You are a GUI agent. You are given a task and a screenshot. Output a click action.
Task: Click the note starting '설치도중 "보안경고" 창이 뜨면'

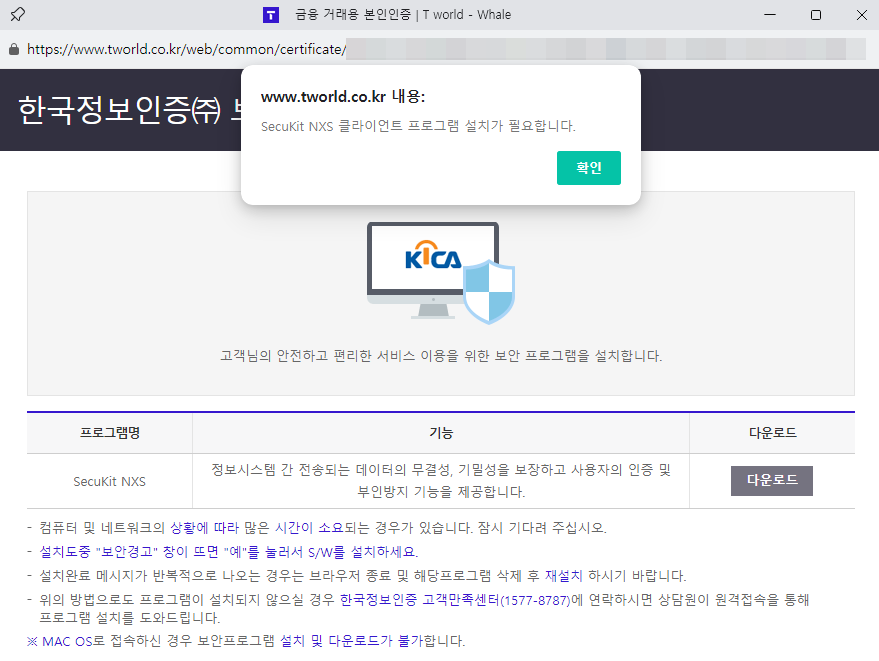229,552
